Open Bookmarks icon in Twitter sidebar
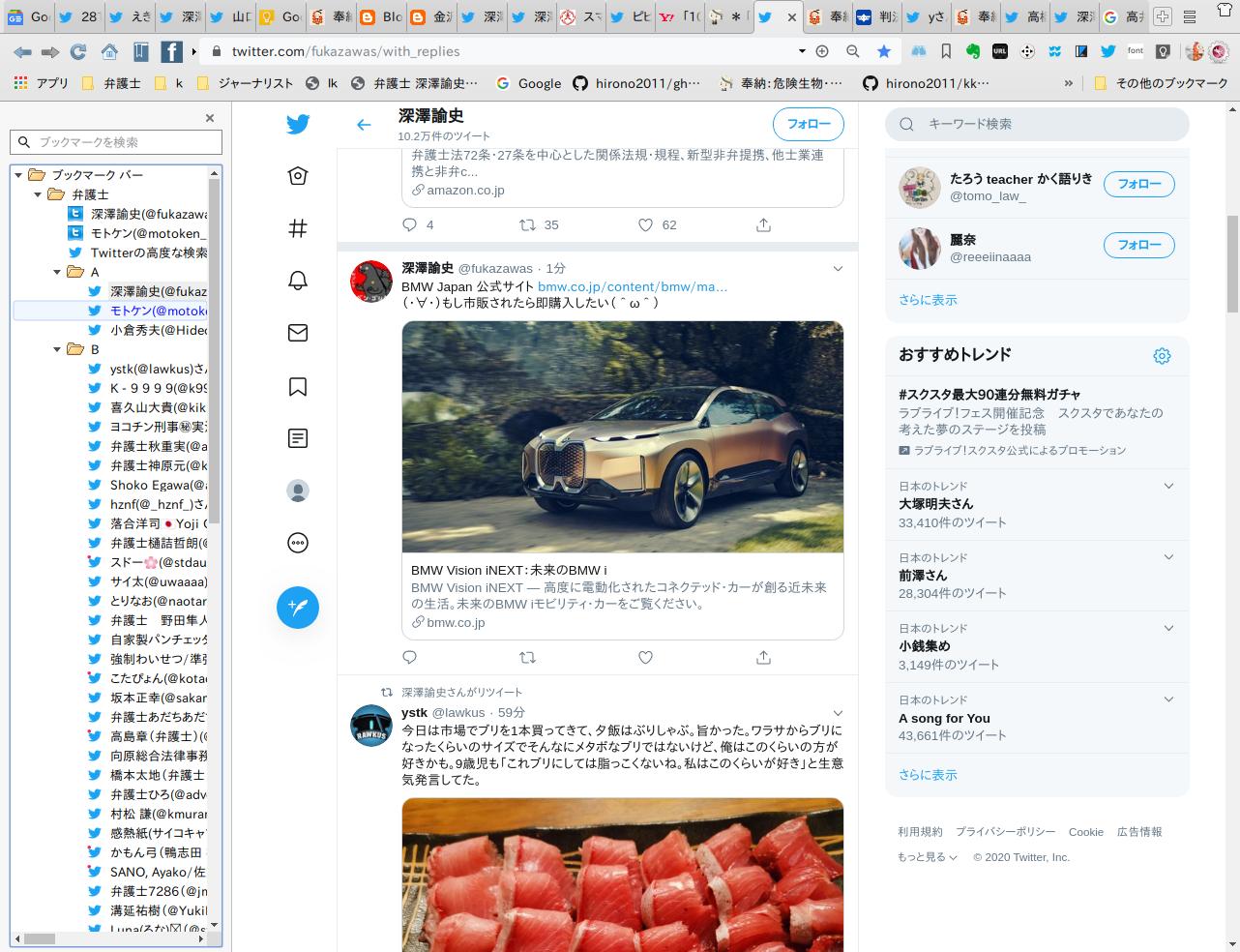The width and height of the screenshot is (1240, 952). 298,387
